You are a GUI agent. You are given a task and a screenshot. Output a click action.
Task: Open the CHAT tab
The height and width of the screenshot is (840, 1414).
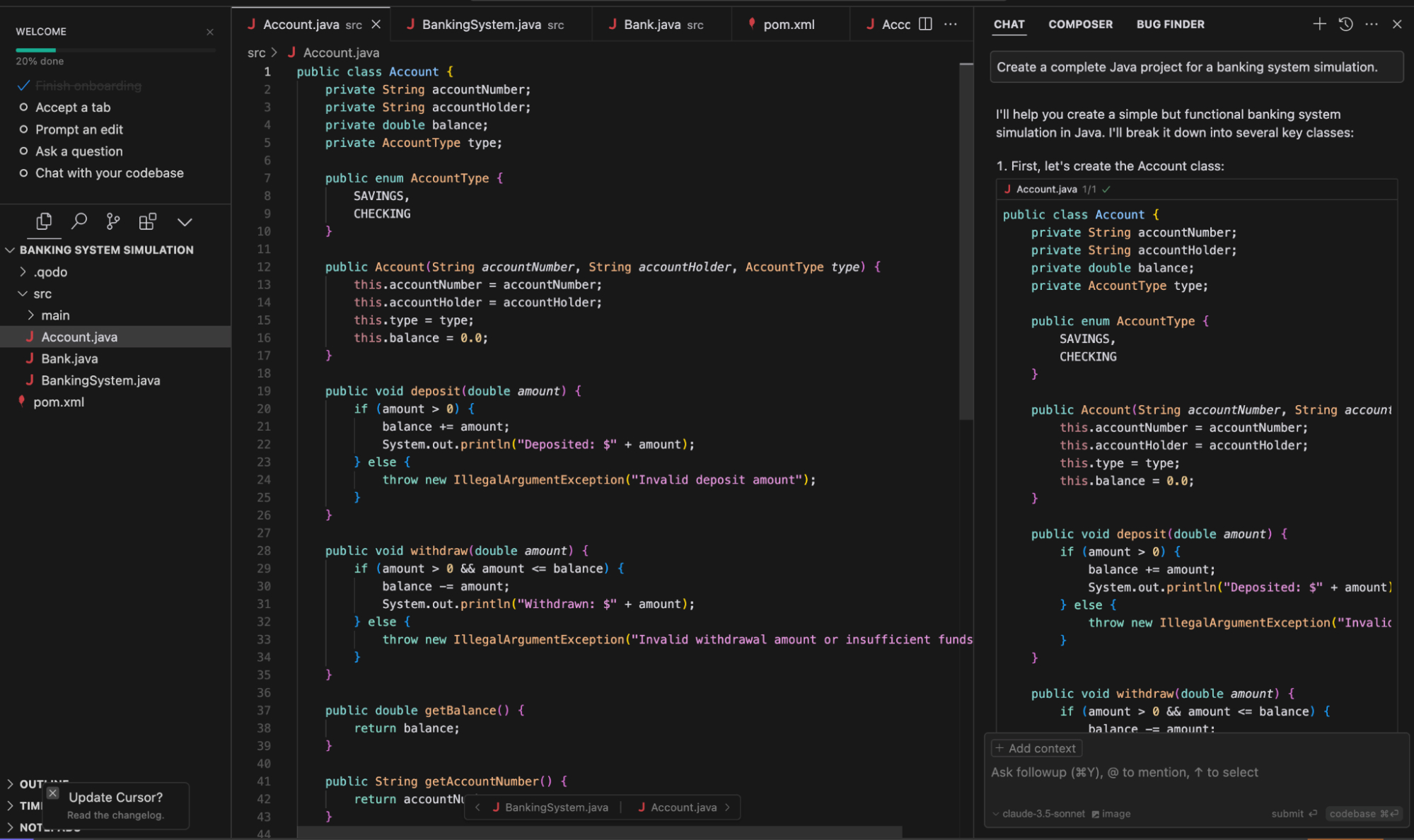pos(1009,24)
